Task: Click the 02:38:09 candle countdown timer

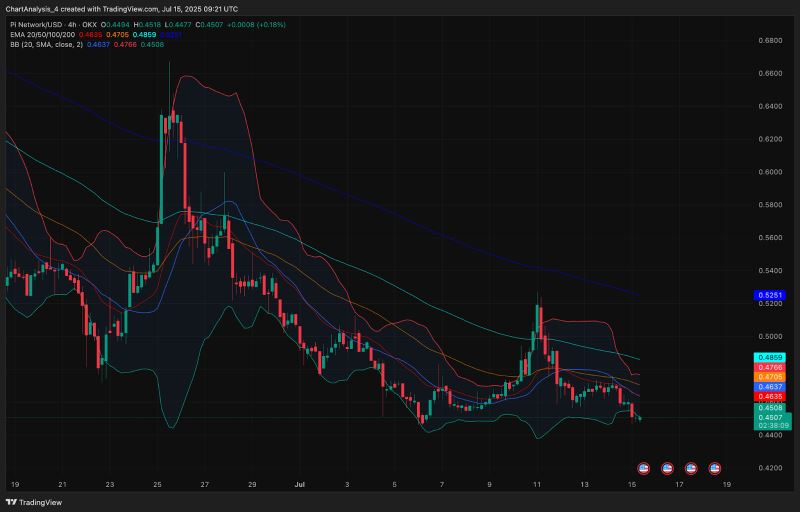Action: pyautogui.click(x=769, y=425)
